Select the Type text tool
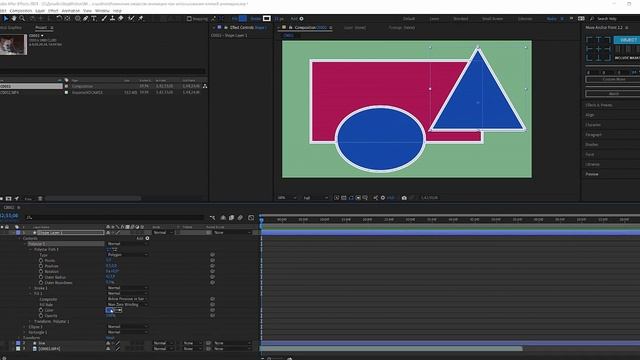 (x=94, y=18)
